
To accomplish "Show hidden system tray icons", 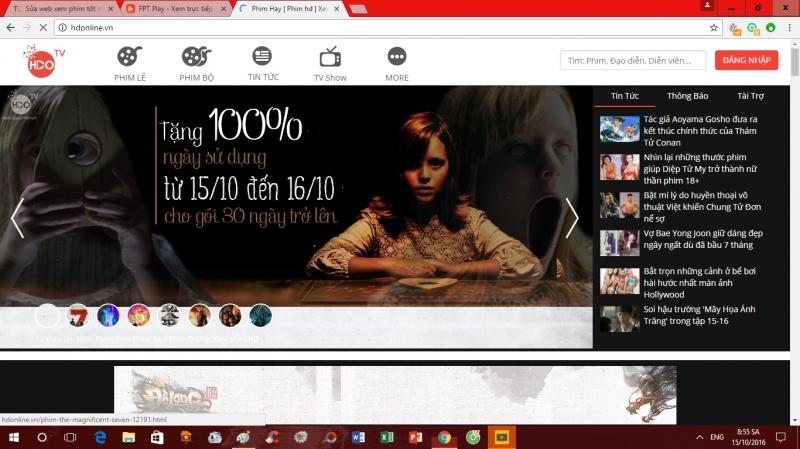I will pos(696,438).
